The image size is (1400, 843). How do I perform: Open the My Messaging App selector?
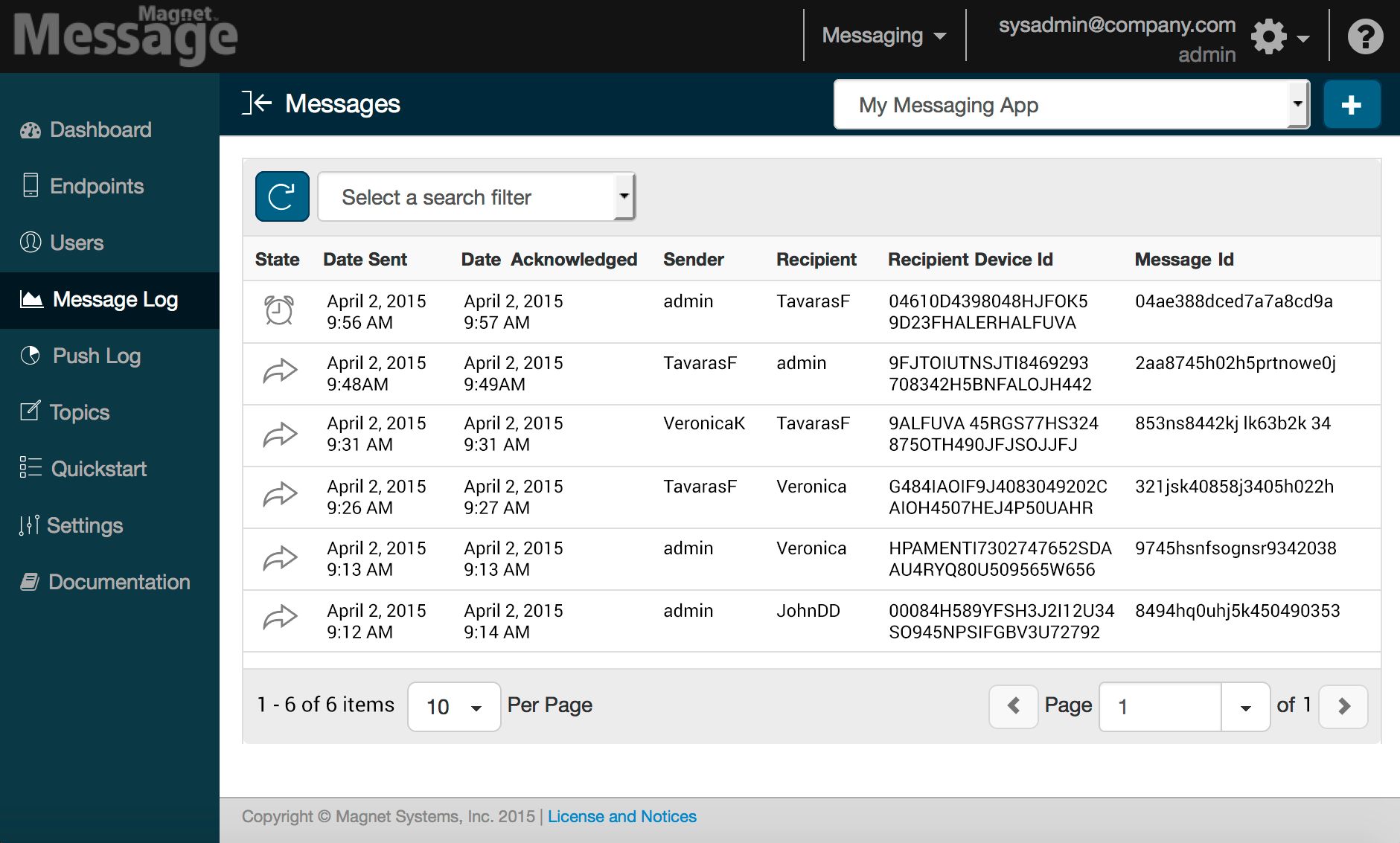pyautogui.click(x=1070, y=104)
